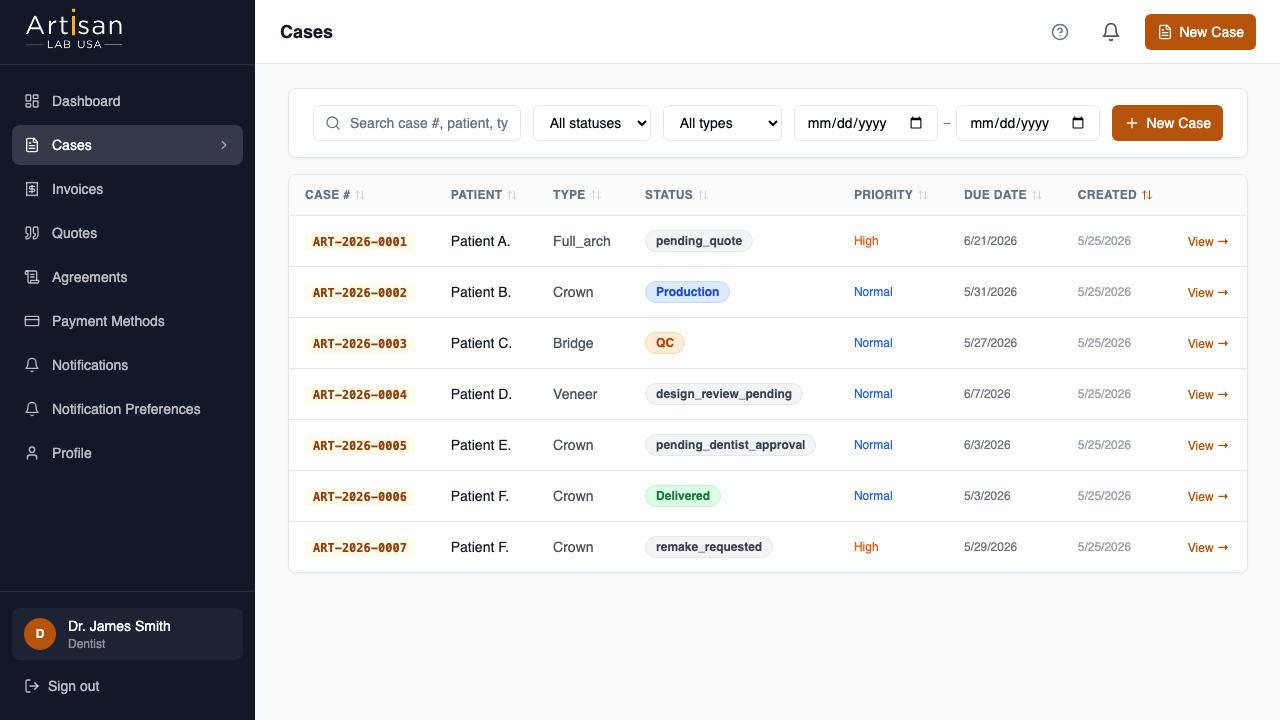Click View link for ART-2026-0006
The width and height of the screenshot is (1280, 720).
click(x=1208, y=497)
